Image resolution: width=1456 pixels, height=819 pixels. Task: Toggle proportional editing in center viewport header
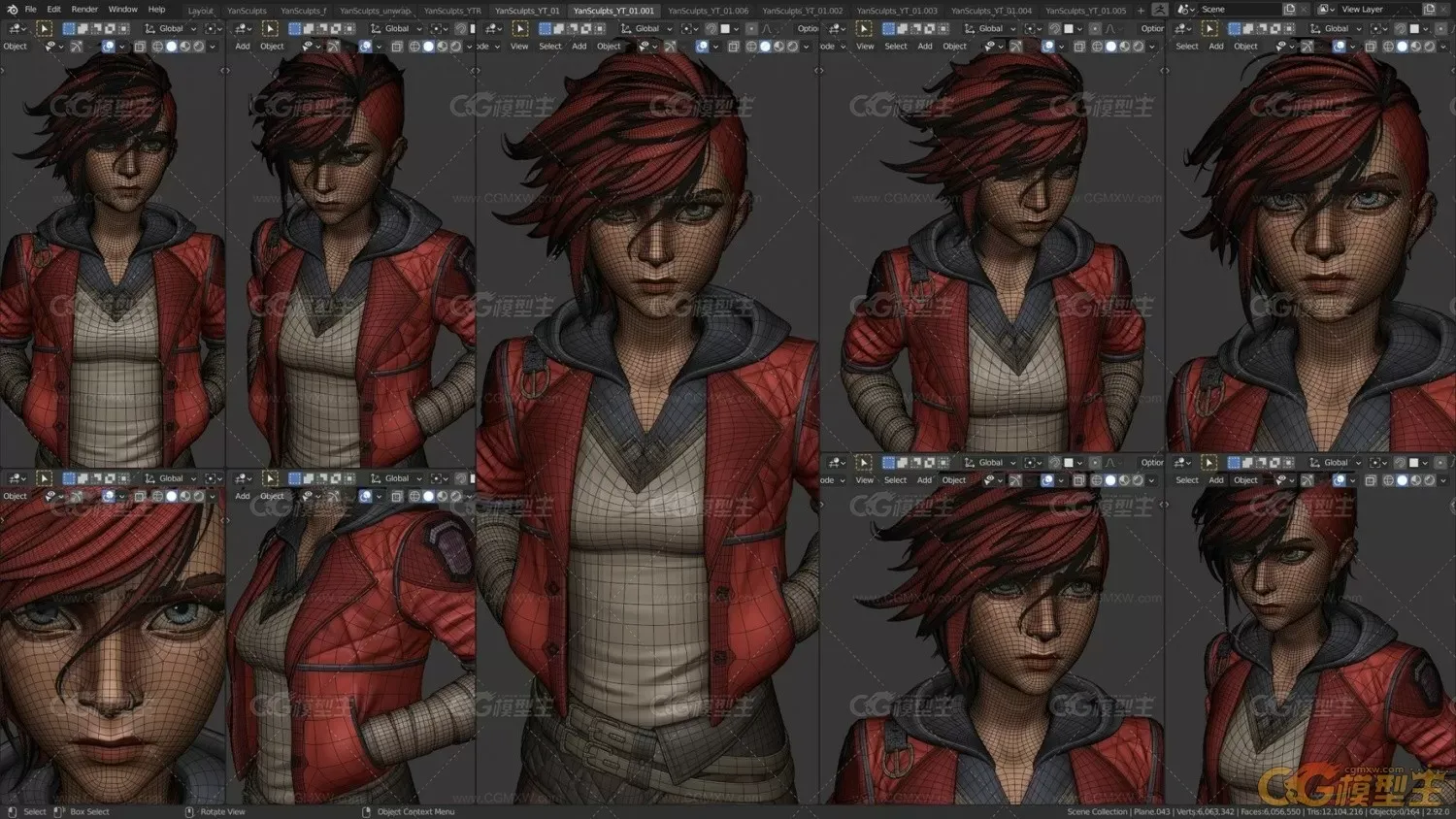(x=751, y=28)
